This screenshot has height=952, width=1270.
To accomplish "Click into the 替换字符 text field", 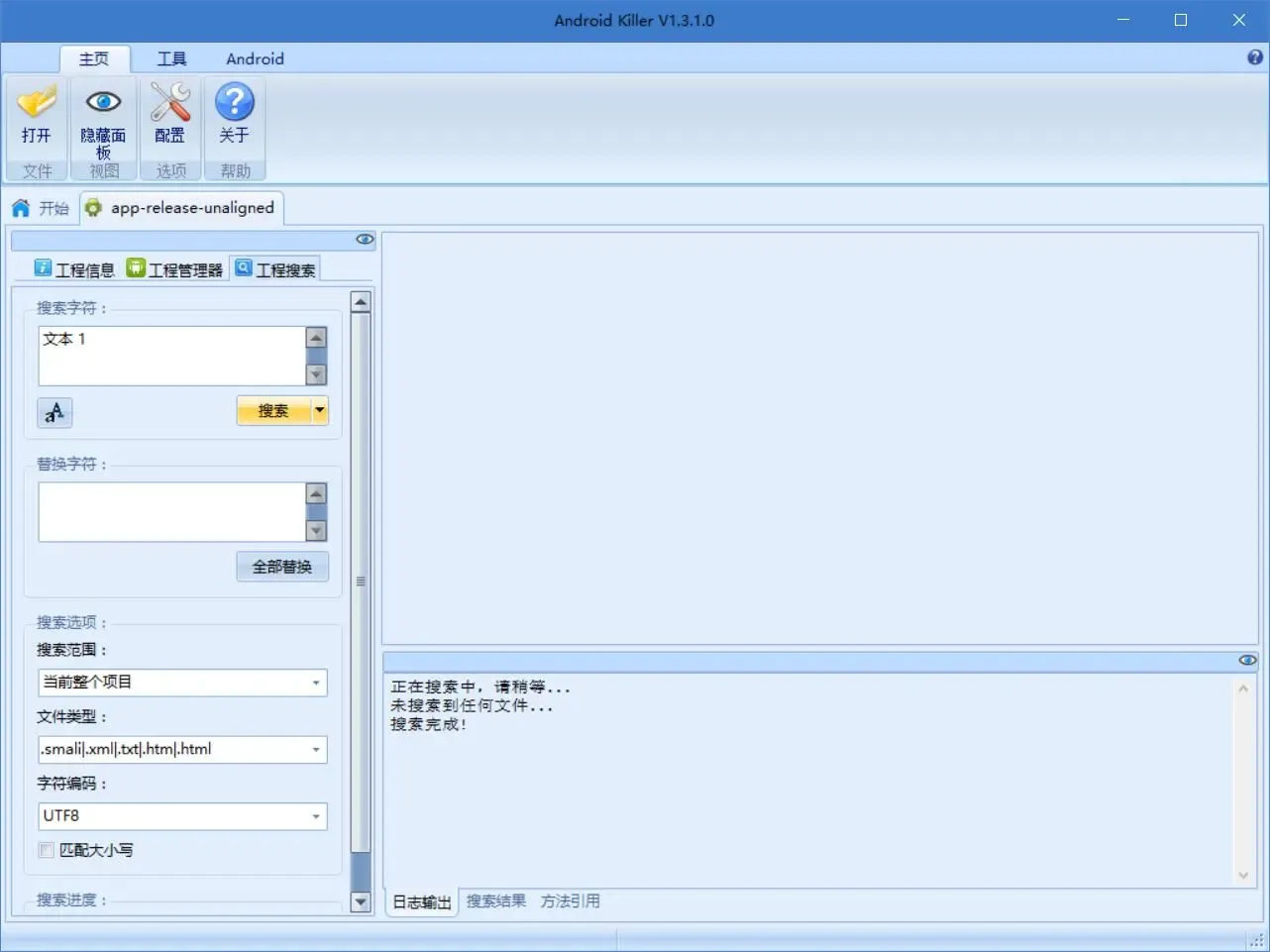I will point(172,512).
